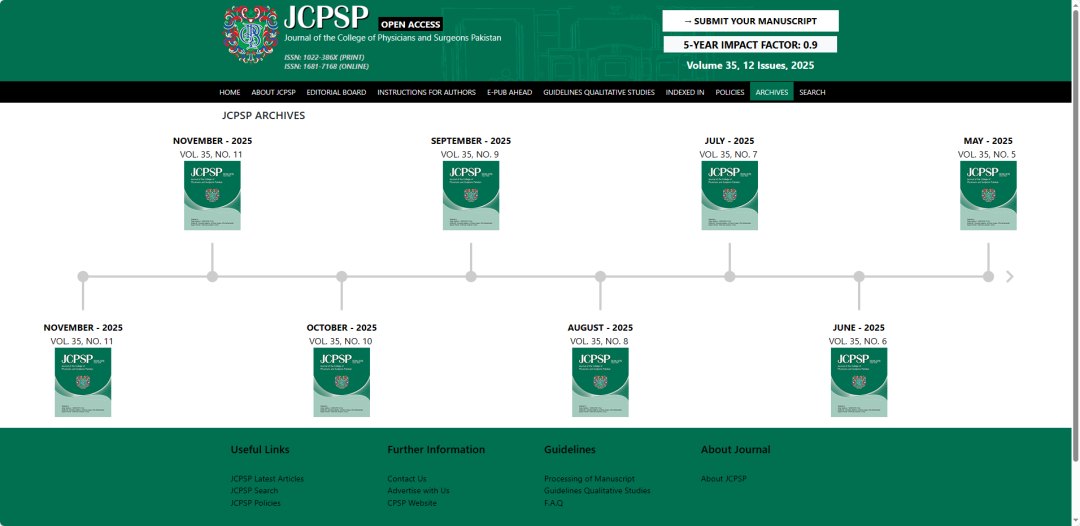This screenshot has width=1080, height=526.
Task: Click the 'VOL. 35, NO. 9' label
Action: pos(471,154)
